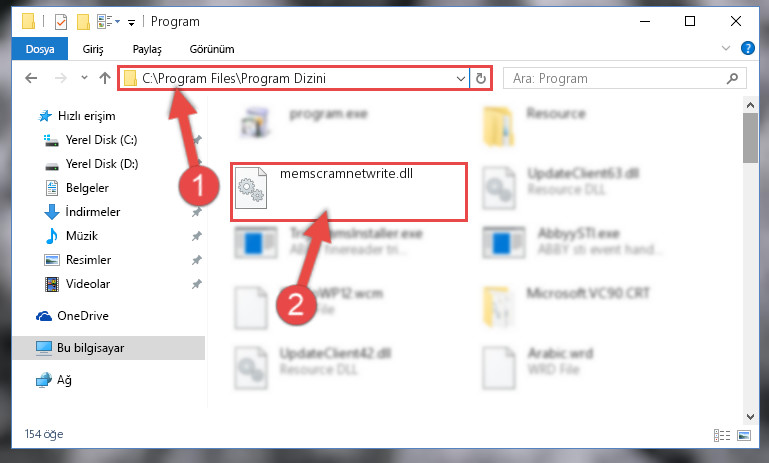Select the memscramnetwrite.dll file

point(349,192)
